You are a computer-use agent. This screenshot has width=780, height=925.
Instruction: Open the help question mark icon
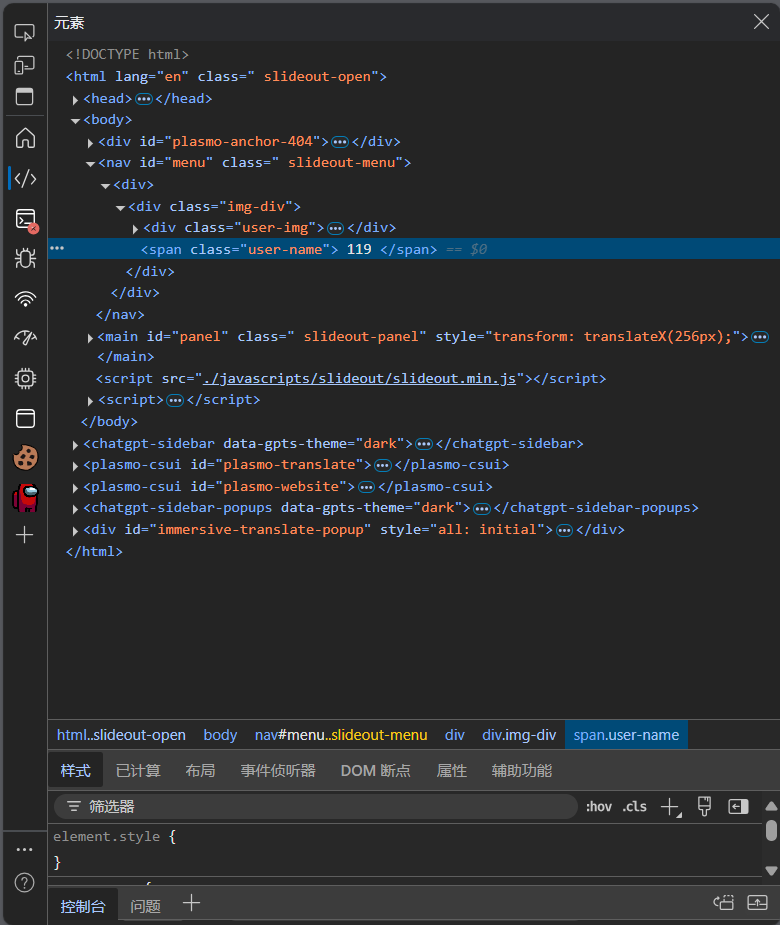24,883
